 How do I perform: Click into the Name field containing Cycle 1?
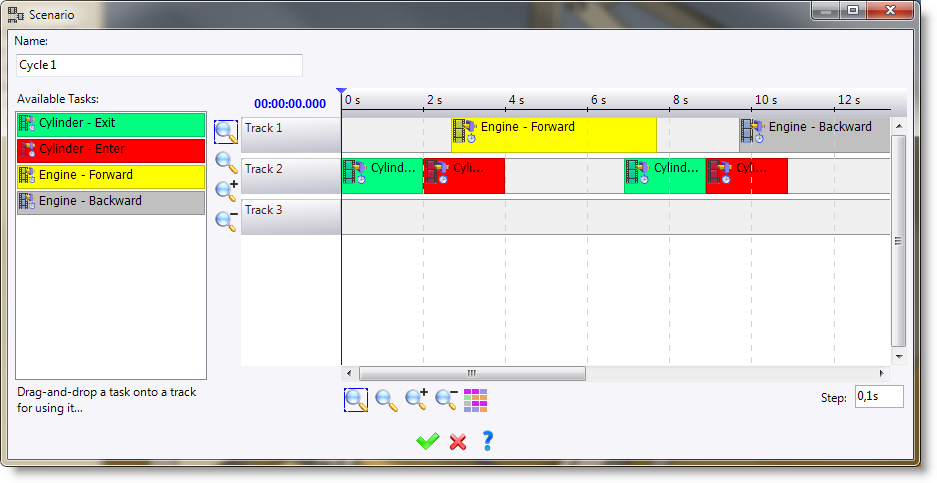160,65
